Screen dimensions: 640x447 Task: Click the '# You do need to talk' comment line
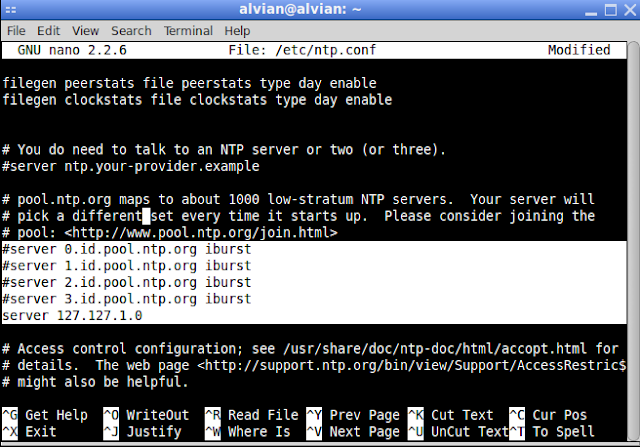coord(224,149)
